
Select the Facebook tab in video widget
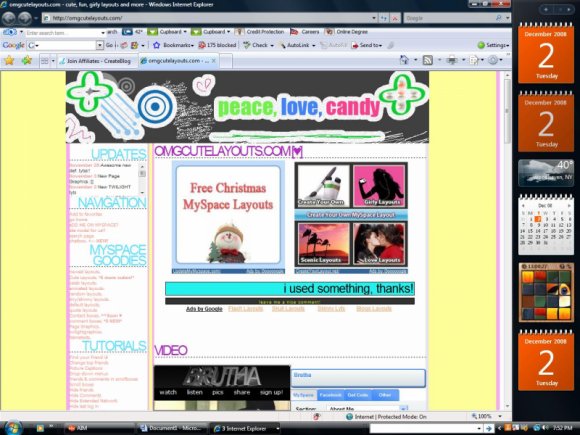pos(330,395)
